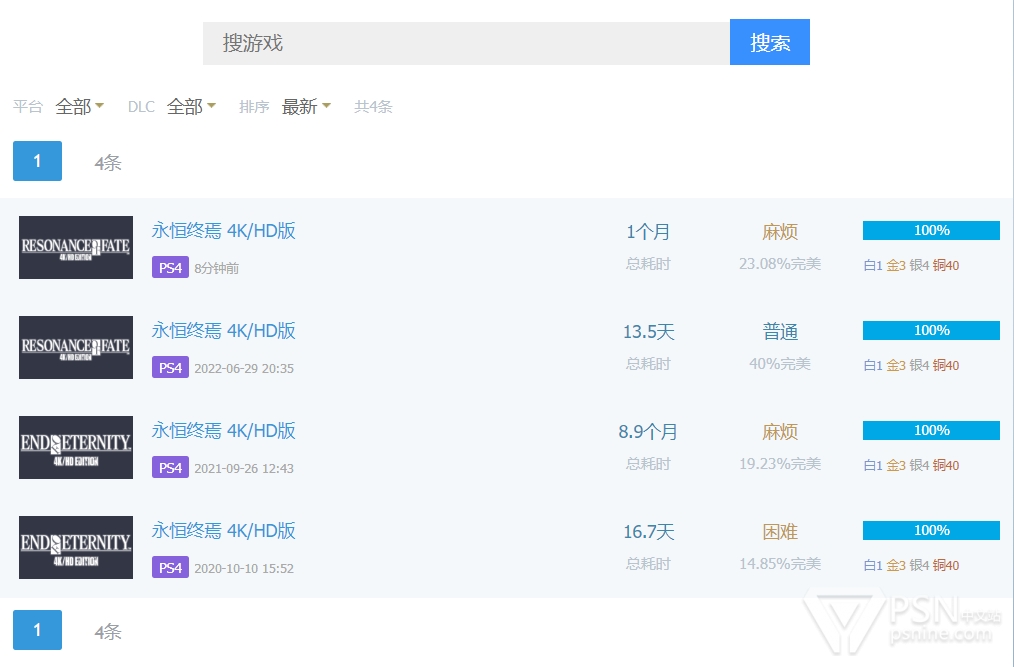
Task: Click the 4条 count below the game list
Action: tap(108, 631)
